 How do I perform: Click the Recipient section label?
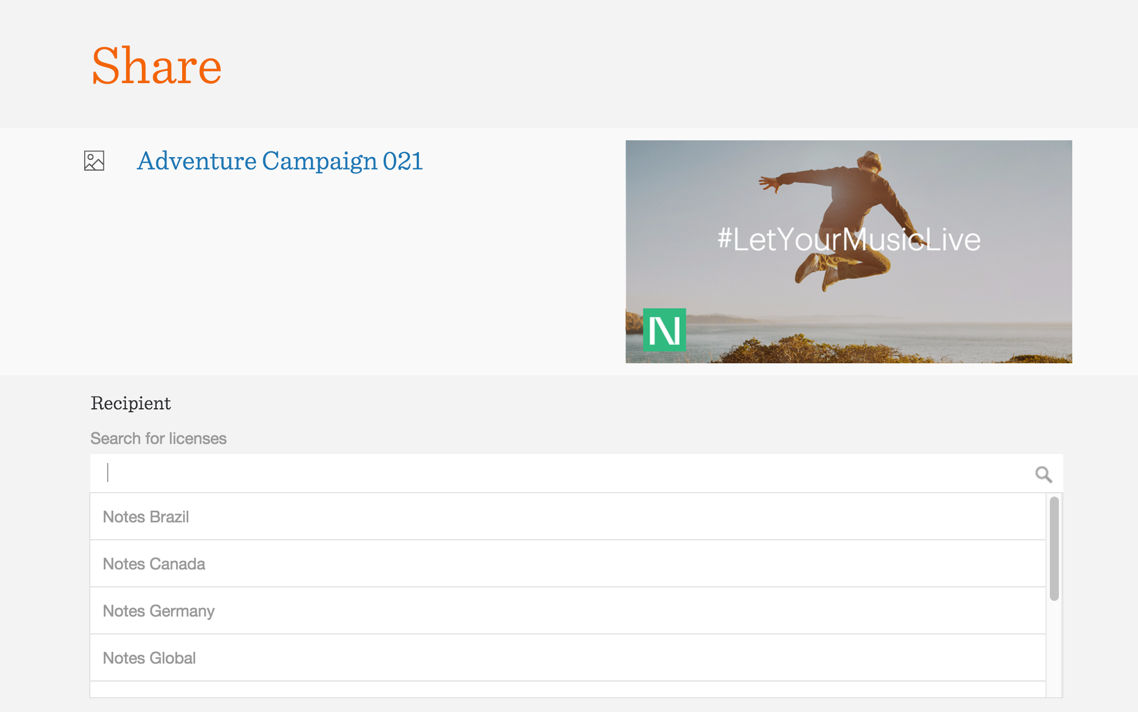pos(131,404)
